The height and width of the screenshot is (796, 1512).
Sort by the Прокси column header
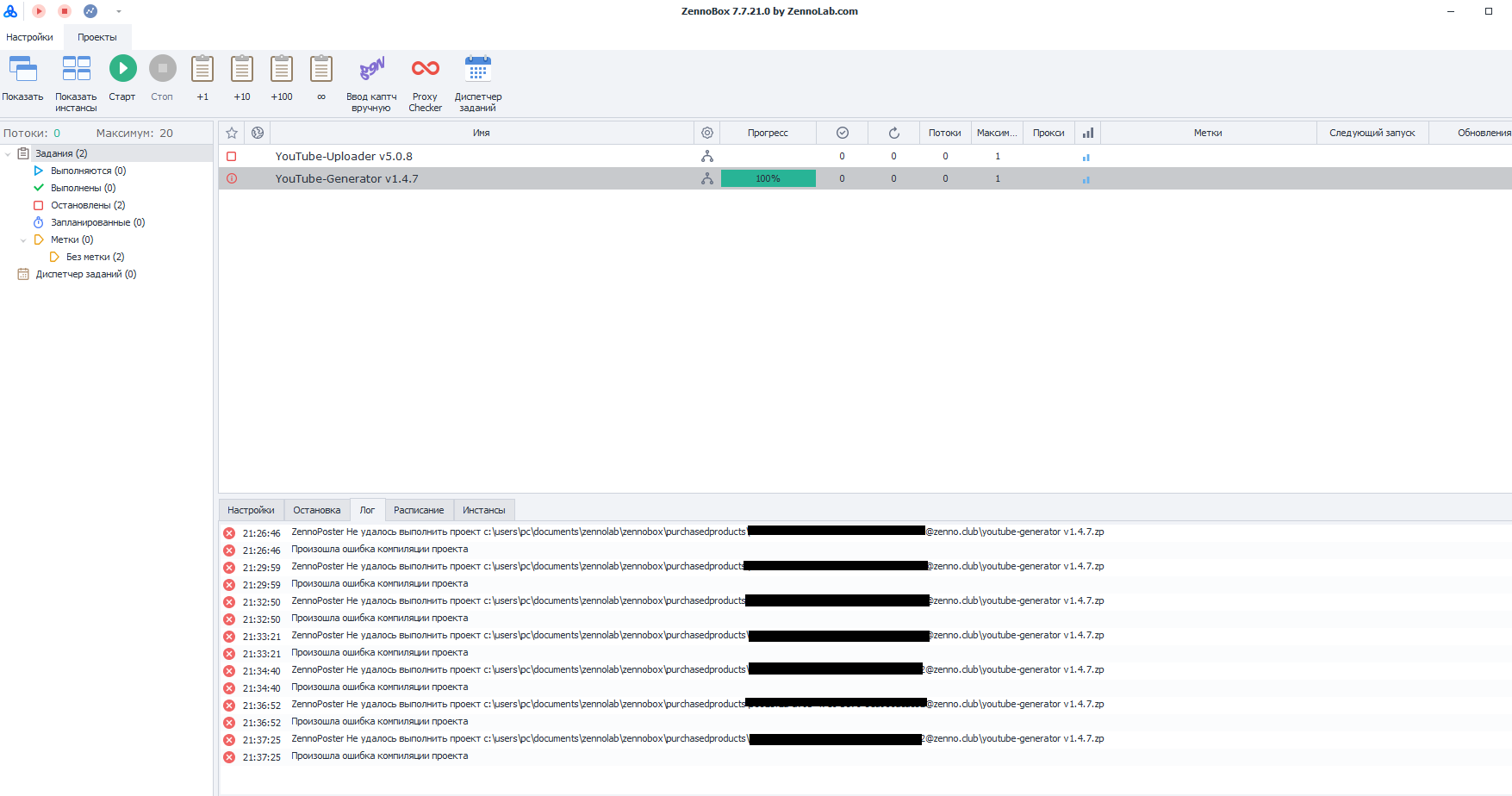point(1048,133)
